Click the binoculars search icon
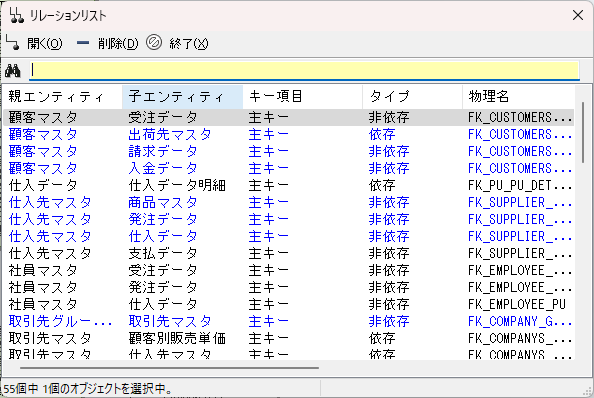The image size is (594, 398). click(x=13, y=71)
